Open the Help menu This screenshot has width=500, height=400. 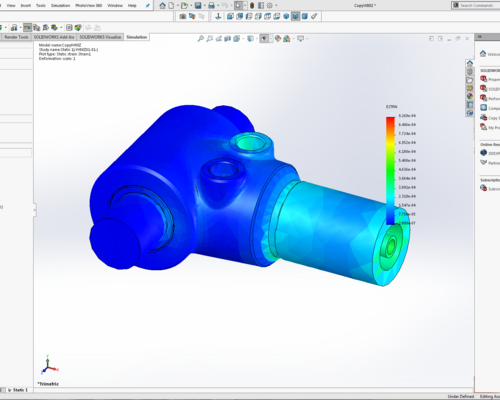(x=132, y=5)
